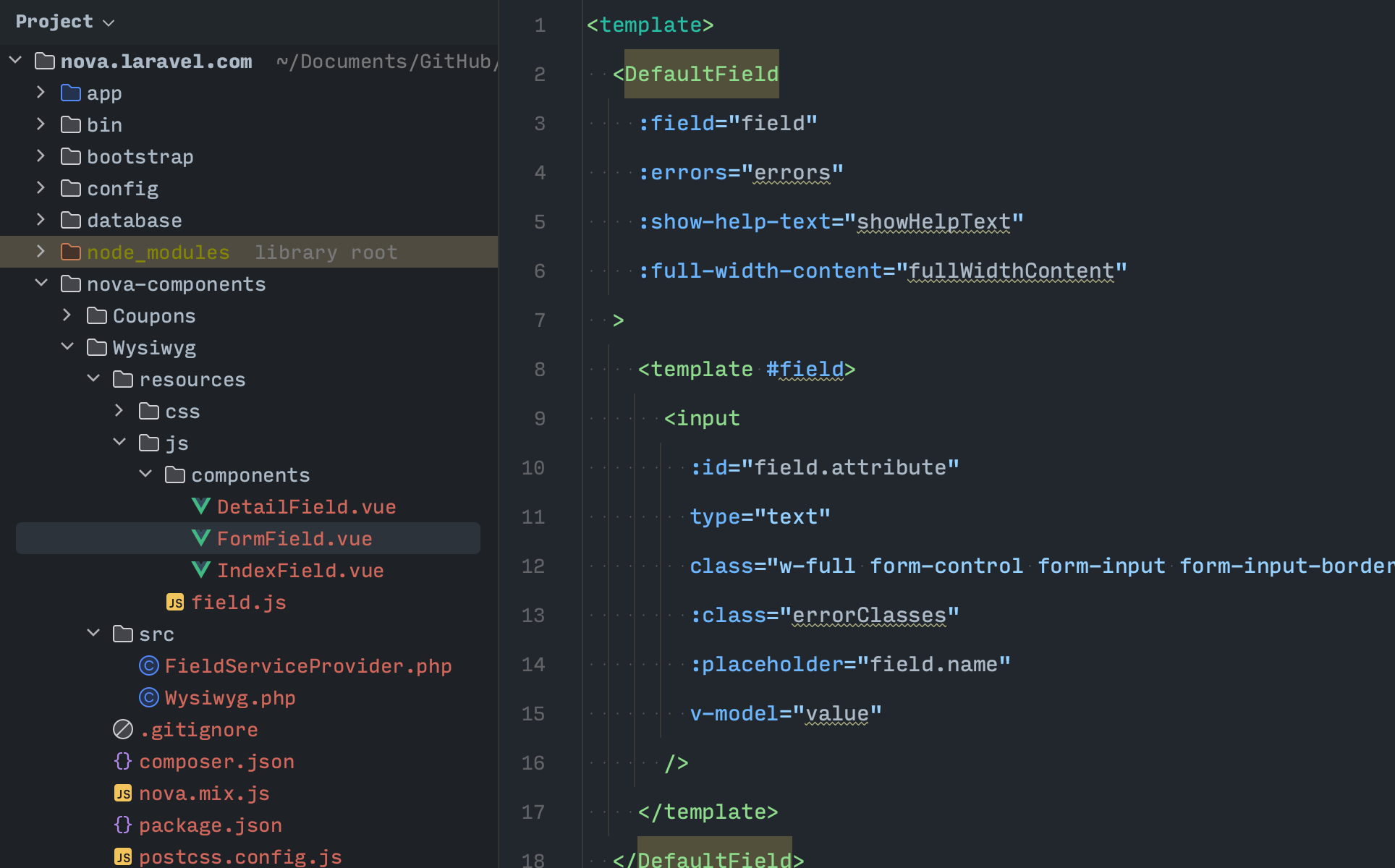1395x868 pixels.
Task: Click the PHP class icon beside FieldServiceProvider.php
Action: tap(148, 665)
